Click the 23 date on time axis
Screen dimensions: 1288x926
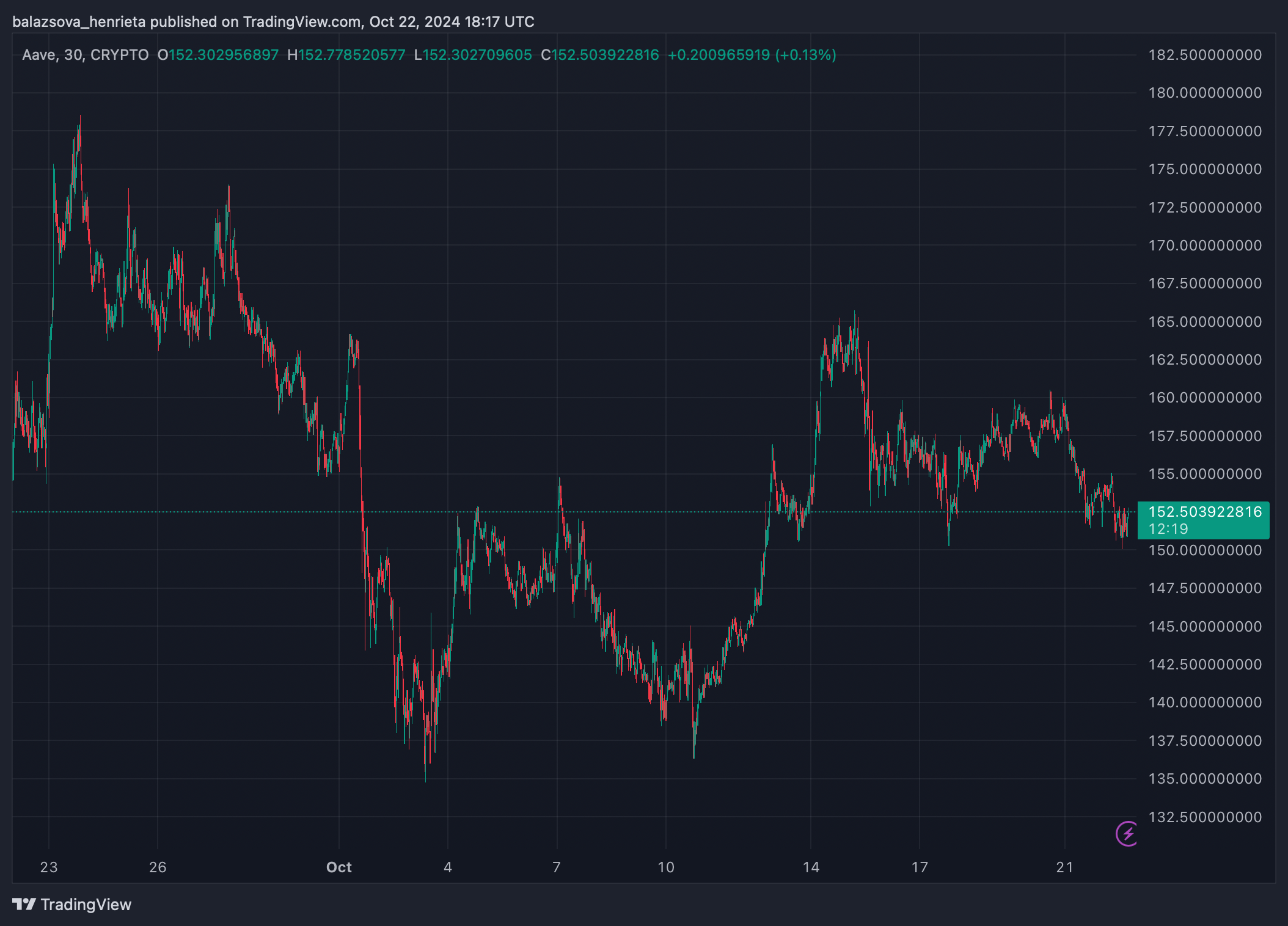pyautogui.click(x=49, y=867)
